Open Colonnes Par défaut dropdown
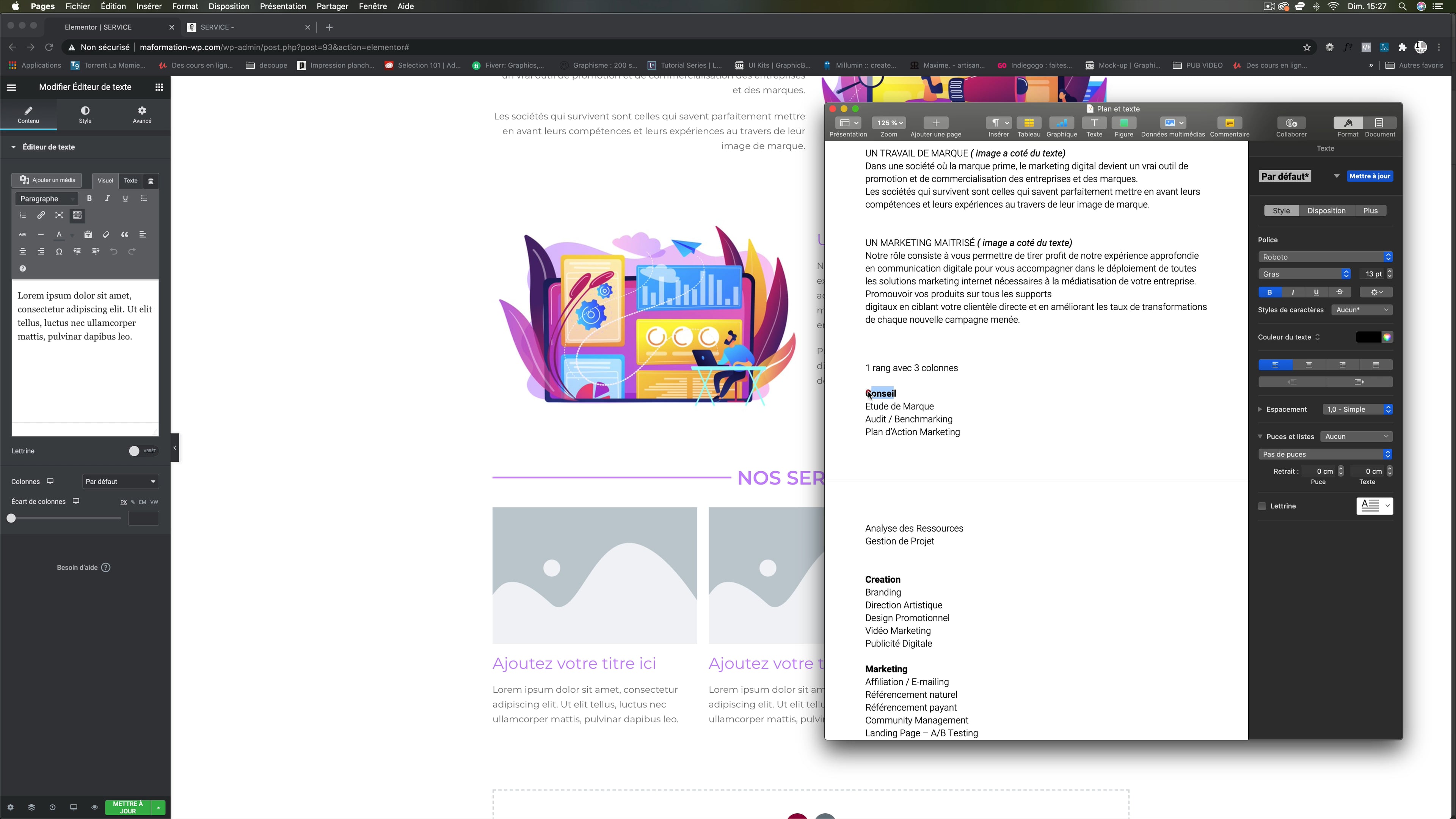Screen dimensions: 1456x819 [x=121, y=482]
